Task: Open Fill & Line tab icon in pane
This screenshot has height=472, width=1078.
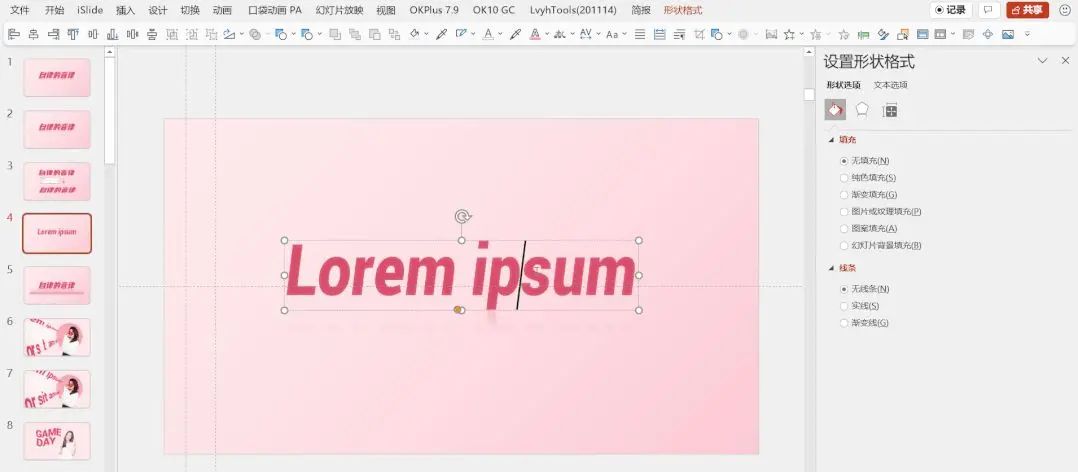Action: [x=835, y=110]
